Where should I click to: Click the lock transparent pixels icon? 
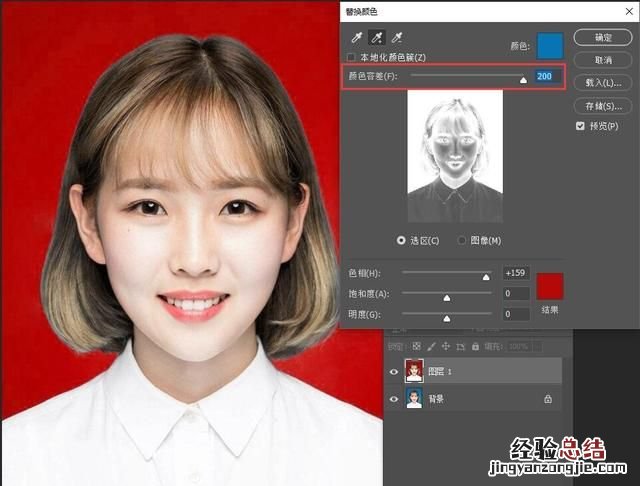click(416, 346)
